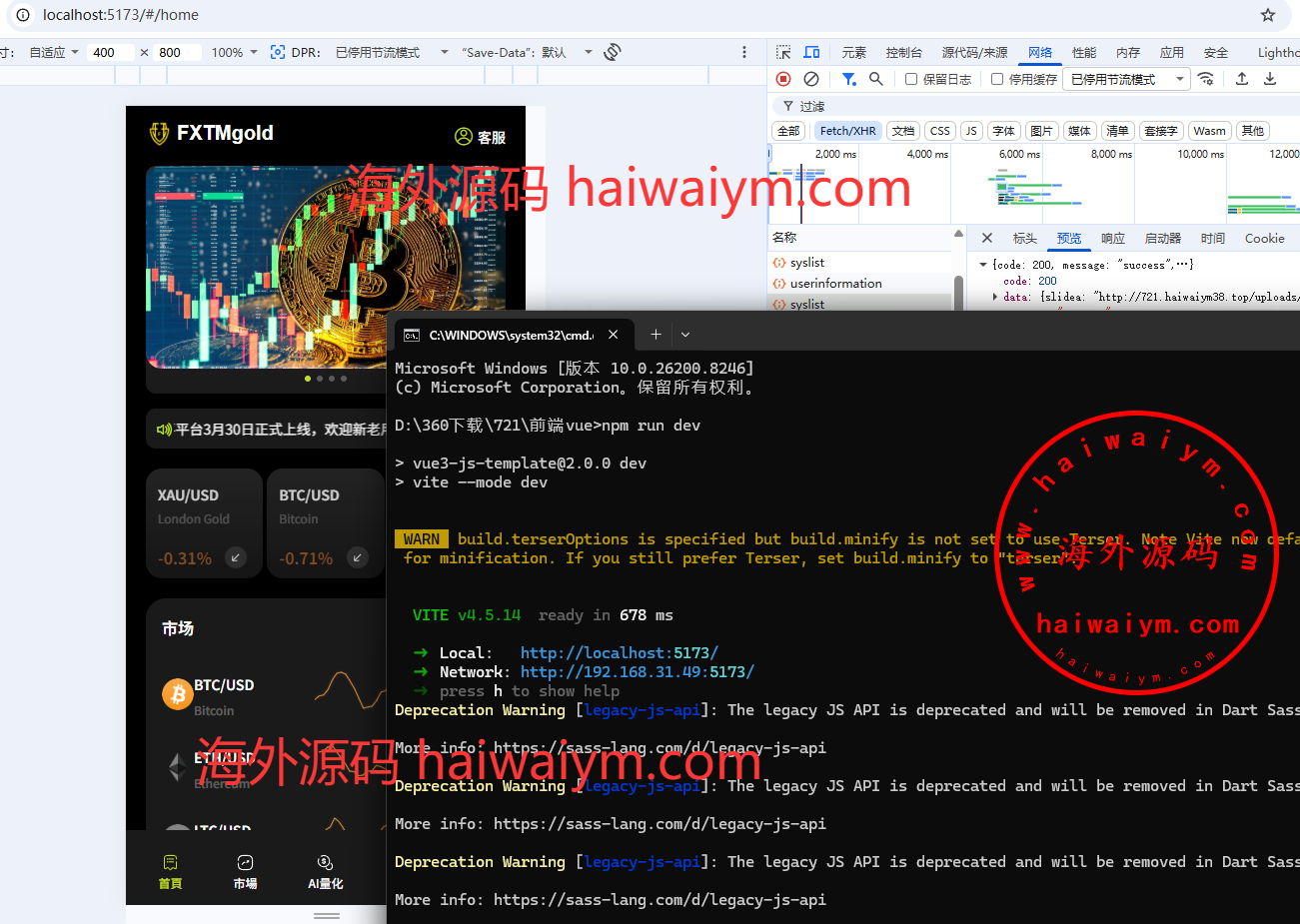1300x924 pixels.
Task: Toggle the 字体 font filter chip
Action: point(1004,131)
